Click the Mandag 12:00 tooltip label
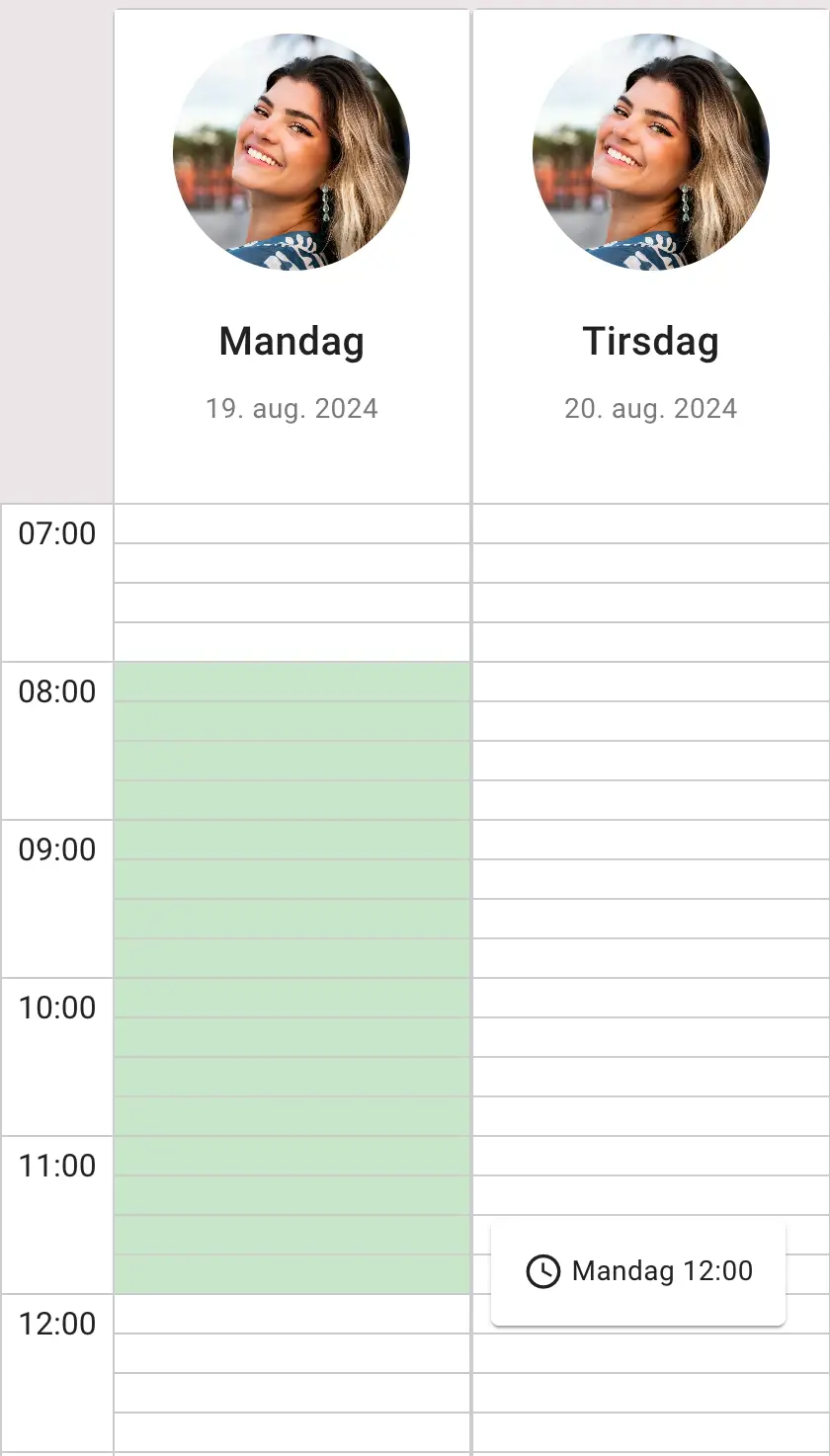 coord(662,1271)
